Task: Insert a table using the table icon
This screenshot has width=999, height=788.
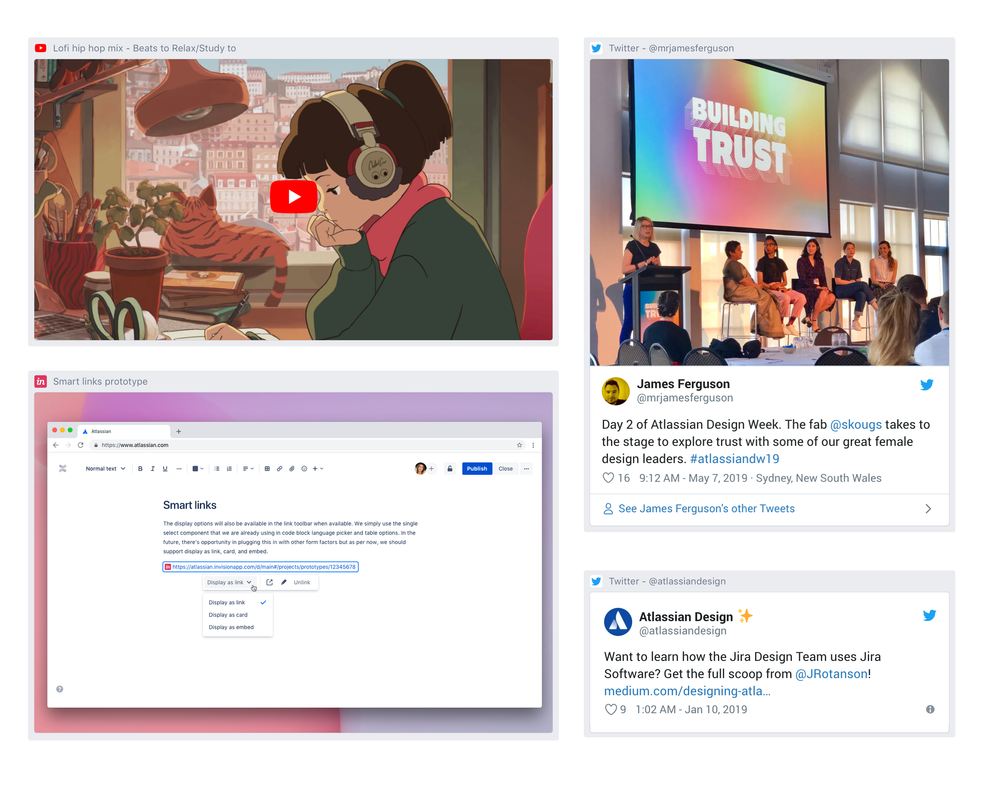Action: pos(266,468)
